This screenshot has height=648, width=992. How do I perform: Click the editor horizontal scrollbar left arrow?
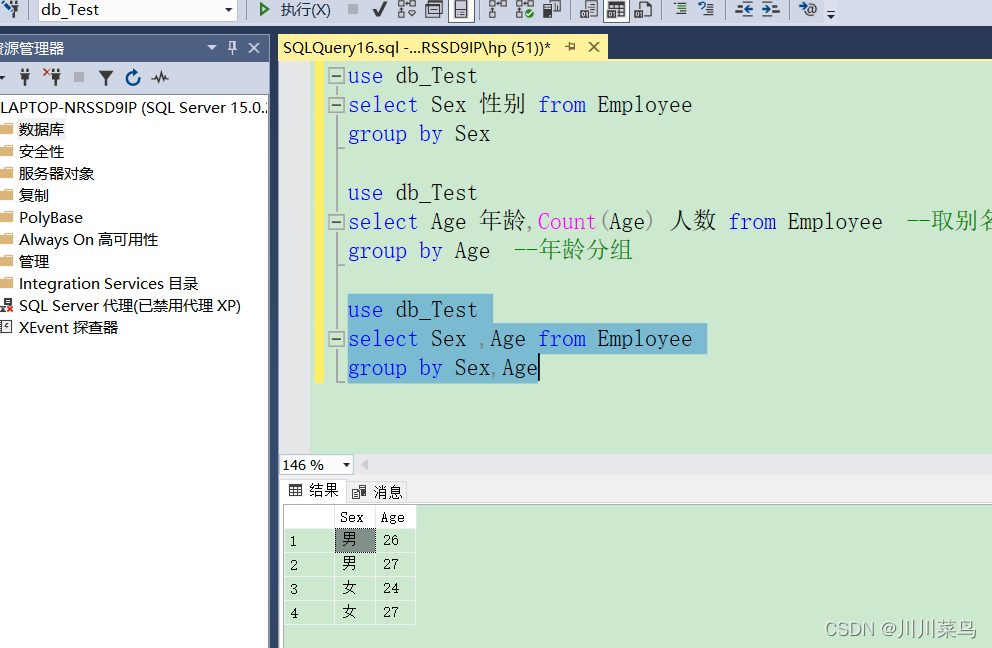coord(364,464)
